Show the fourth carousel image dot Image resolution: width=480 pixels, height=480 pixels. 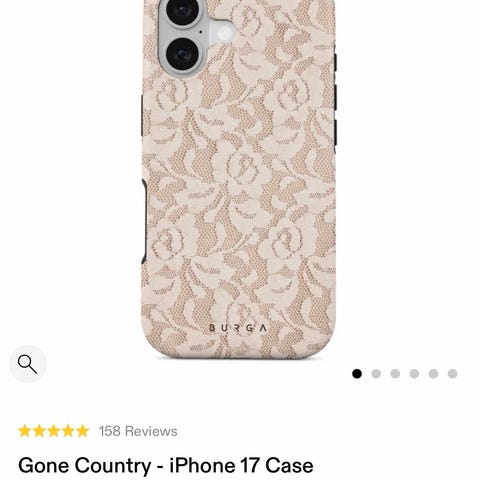pyautogui.click(x=414, y=374)
